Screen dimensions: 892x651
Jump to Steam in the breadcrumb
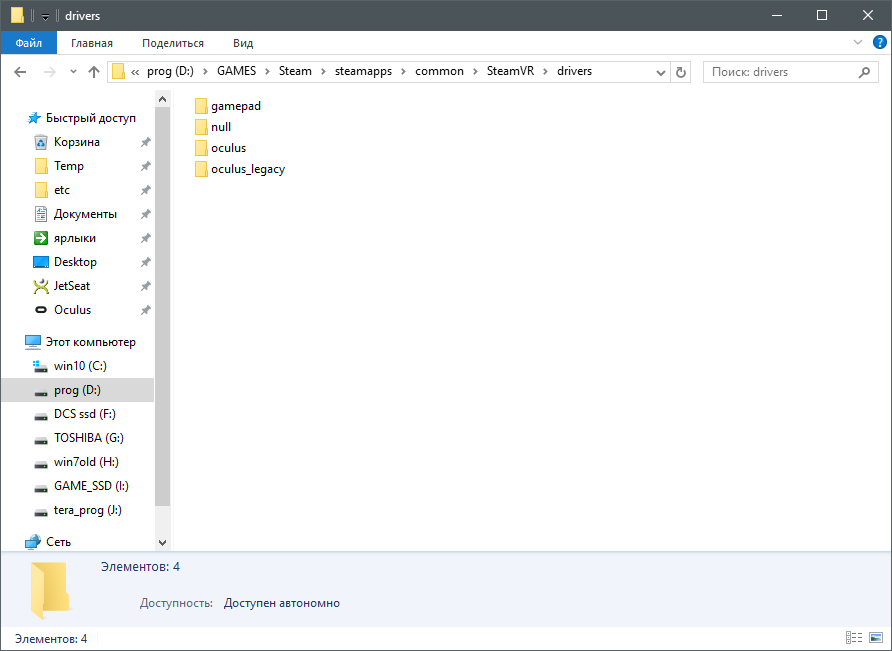[295, 71]
